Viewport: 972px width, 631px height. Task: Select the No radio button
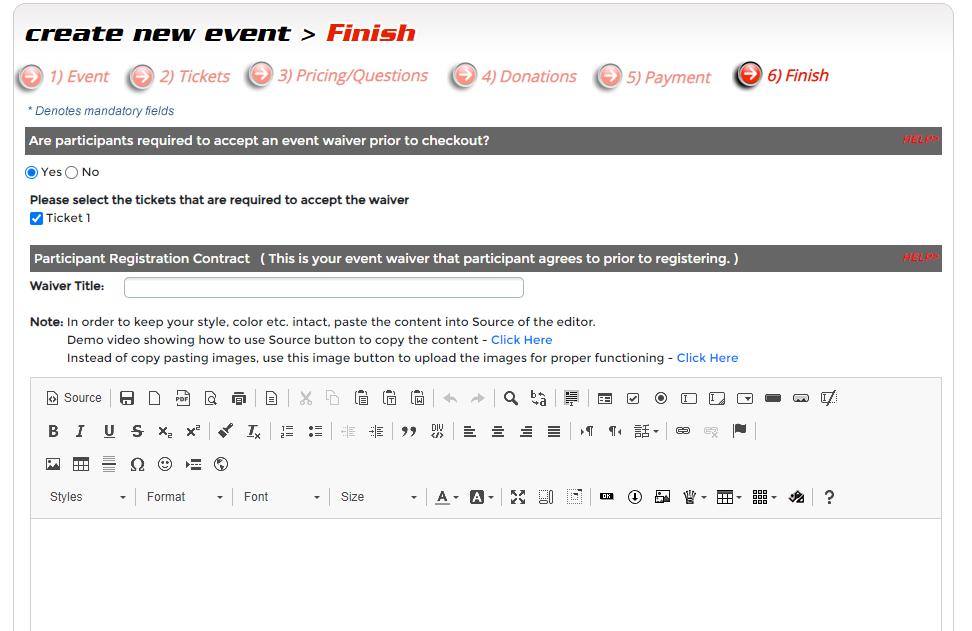72,172
